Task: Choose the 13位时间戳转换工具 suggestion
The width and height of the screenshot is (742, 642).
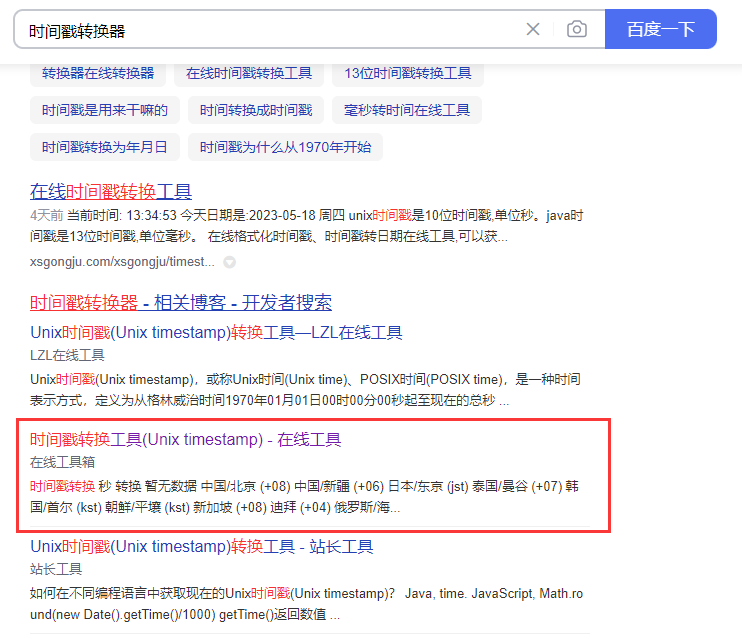Action: click(407, 73)
